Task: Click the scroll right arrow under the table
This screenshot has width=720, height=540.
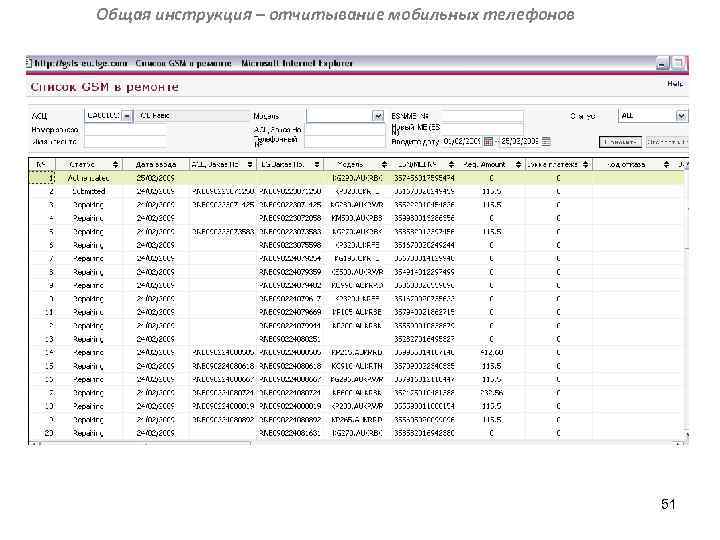Action: coord(678,444)
